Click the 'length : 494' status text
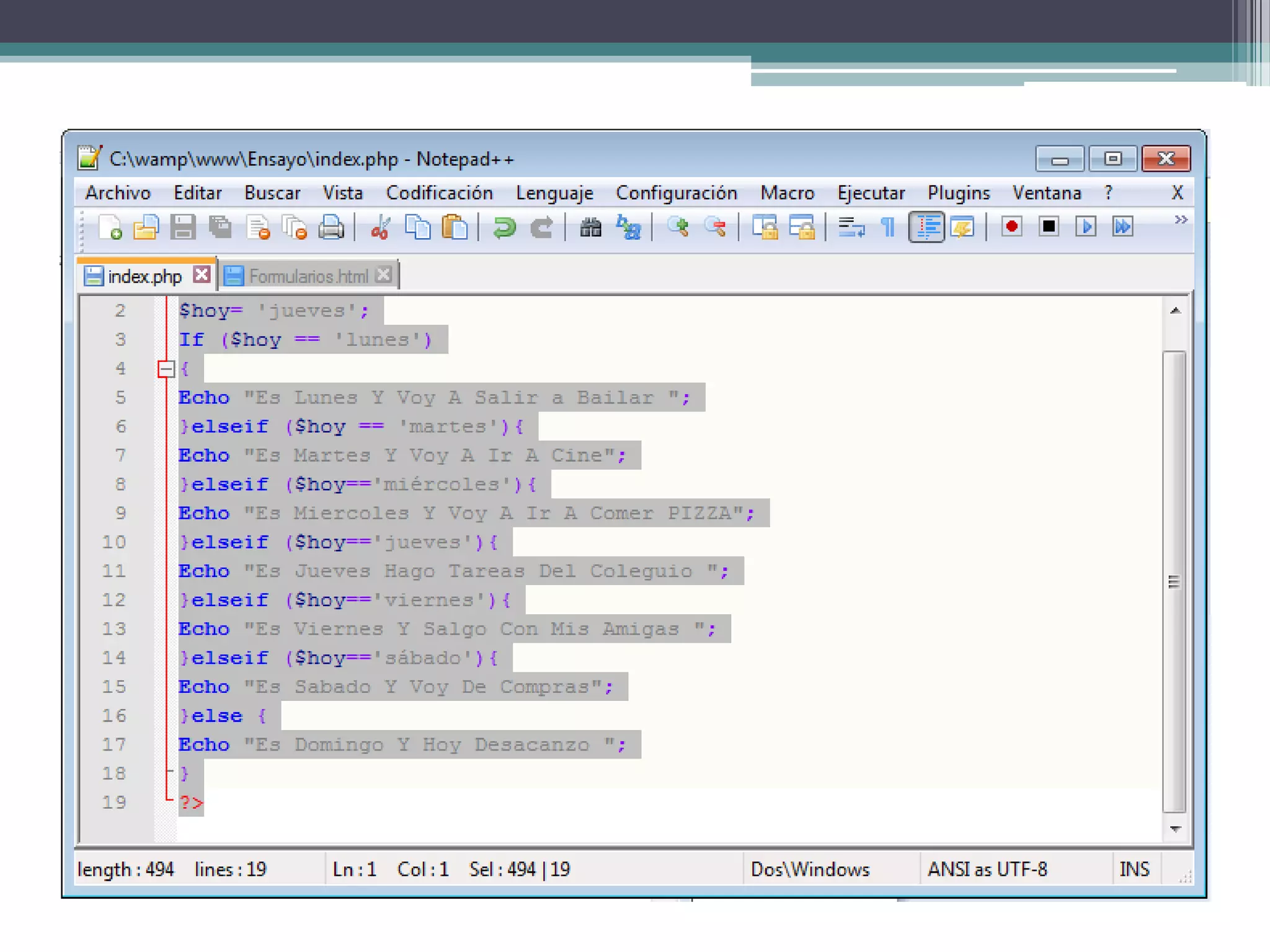Image resolution: width=1270 pixels, height=952 pixels. coord(126,870)
